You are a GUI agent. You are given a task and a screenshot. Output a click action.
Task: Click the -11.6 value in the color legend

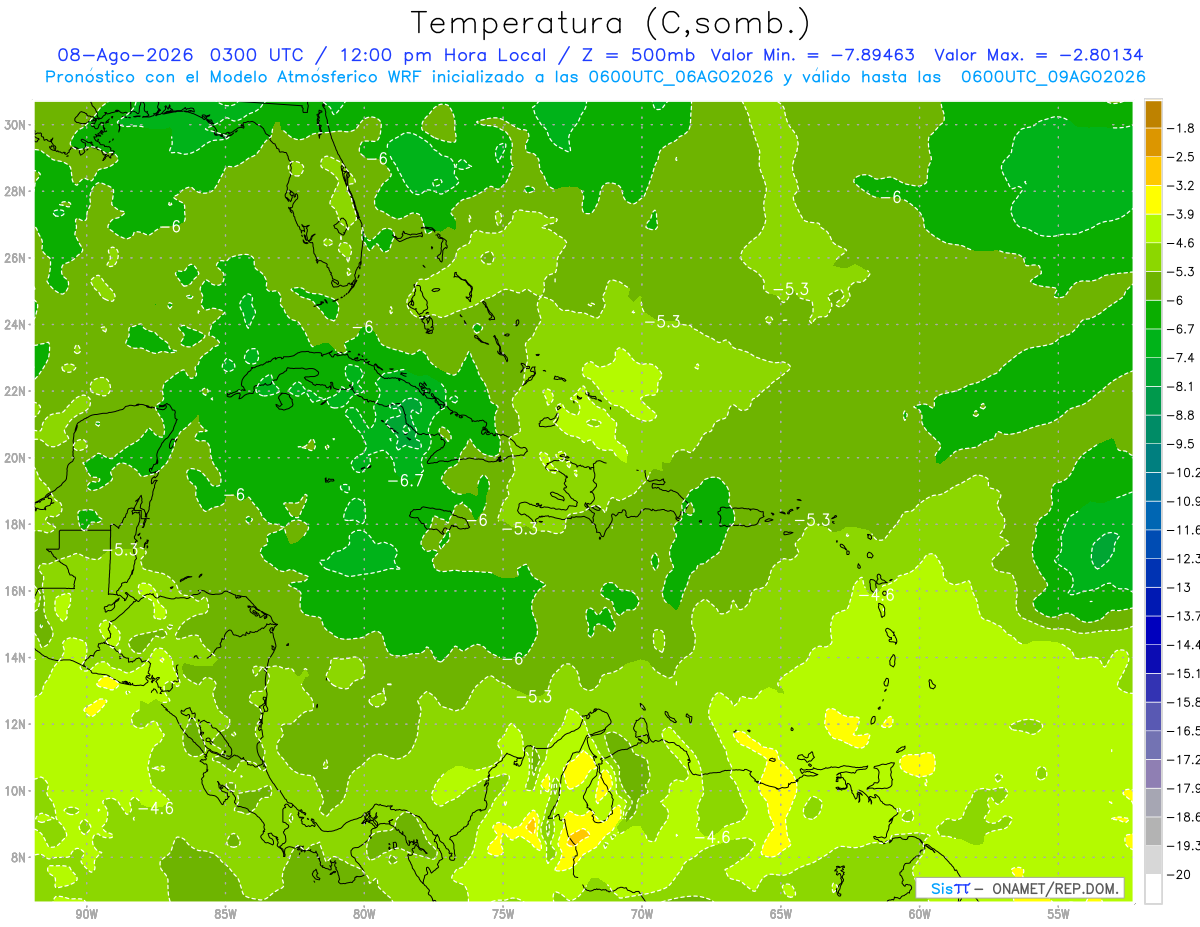tap(1184, 529)
